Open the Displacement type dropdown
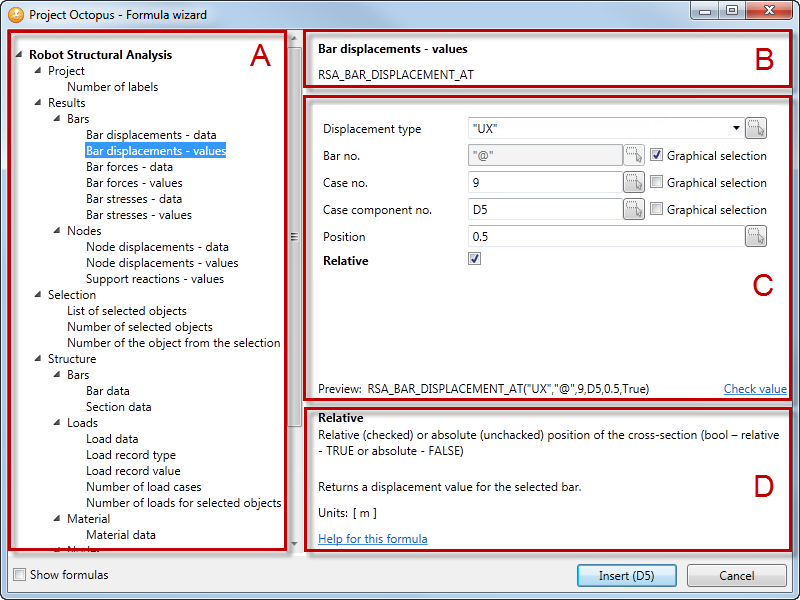 736,128
